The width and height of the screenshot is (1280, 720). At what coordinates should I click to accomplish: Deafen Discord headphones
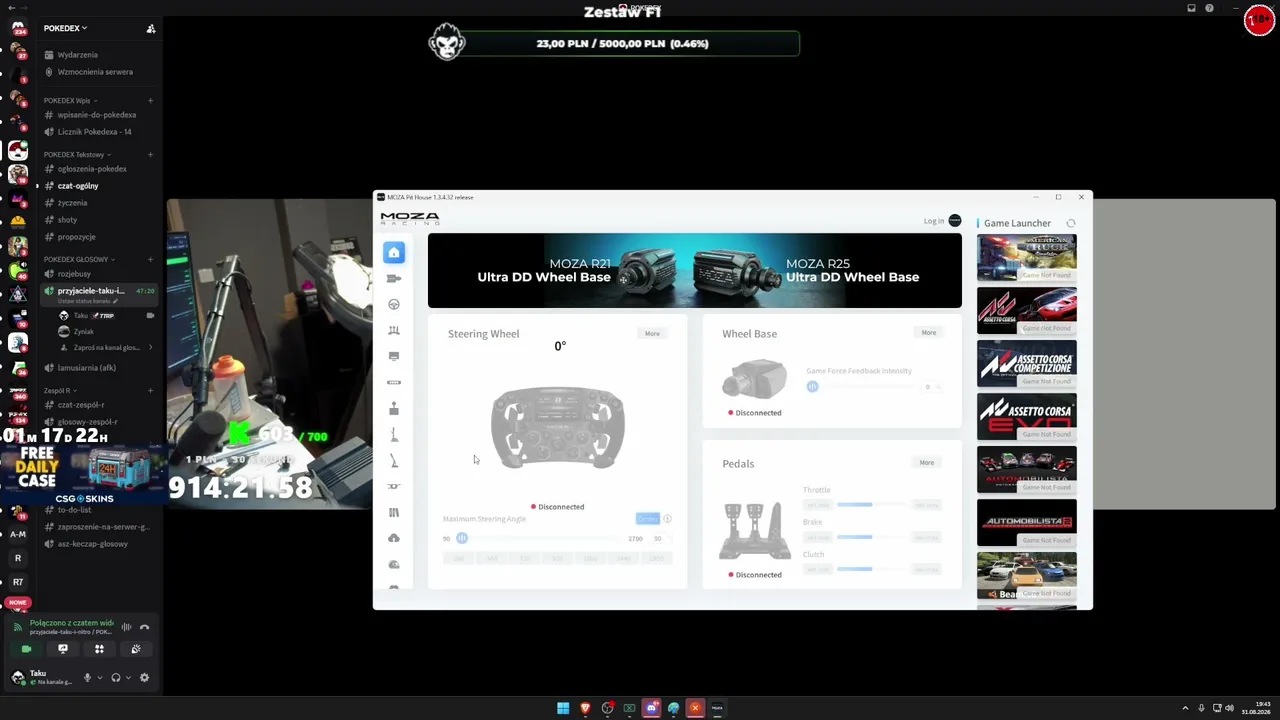click(116, 678)
